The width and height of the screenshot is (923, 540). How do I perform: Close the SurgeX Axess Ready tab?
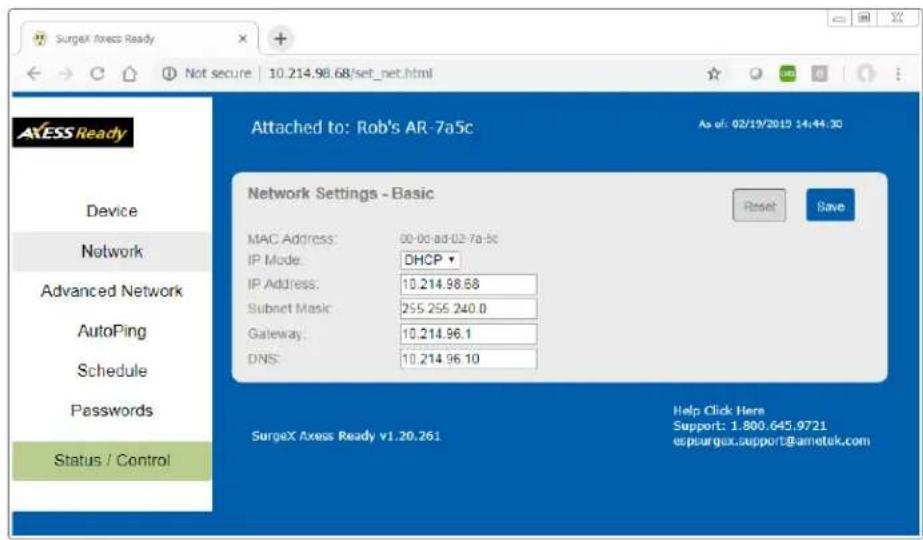[242, 39]
